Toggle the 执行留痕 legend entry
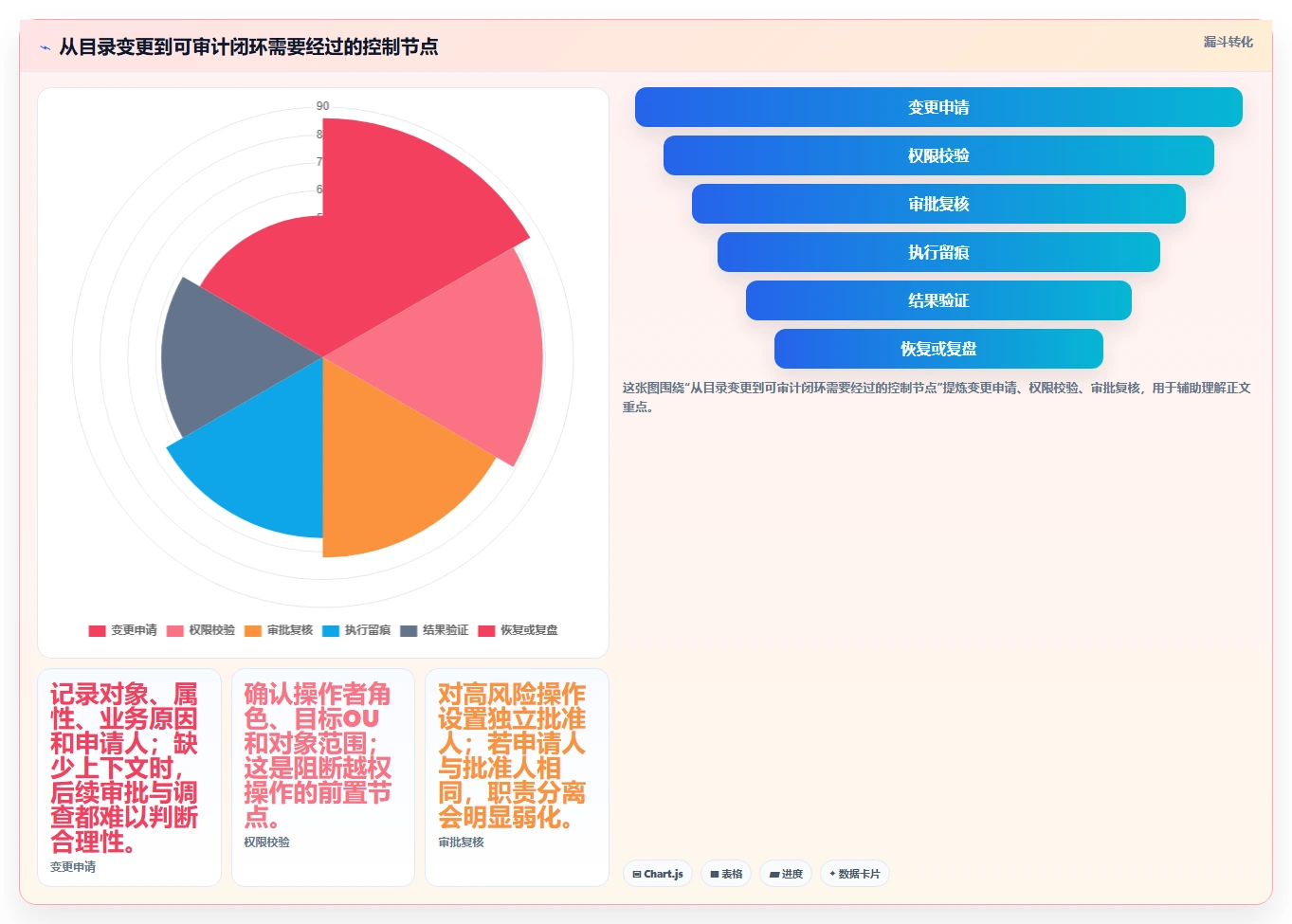1292x924 pixels. point(356,630)
